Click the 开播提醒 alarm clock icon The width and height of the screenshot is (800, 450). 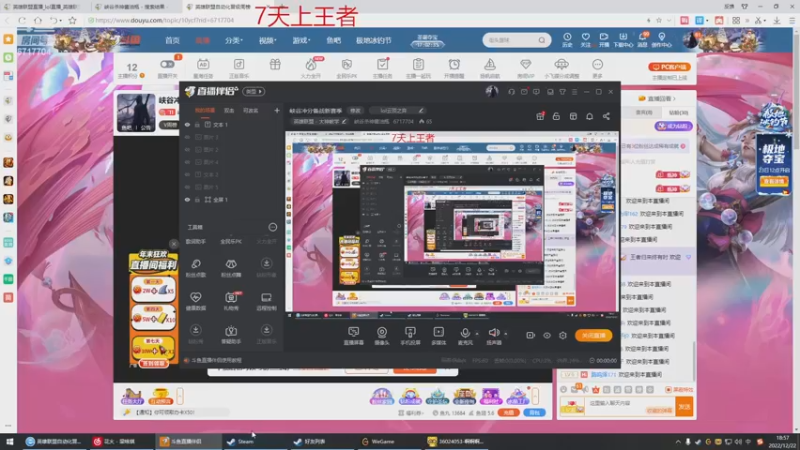click(454, 65)
